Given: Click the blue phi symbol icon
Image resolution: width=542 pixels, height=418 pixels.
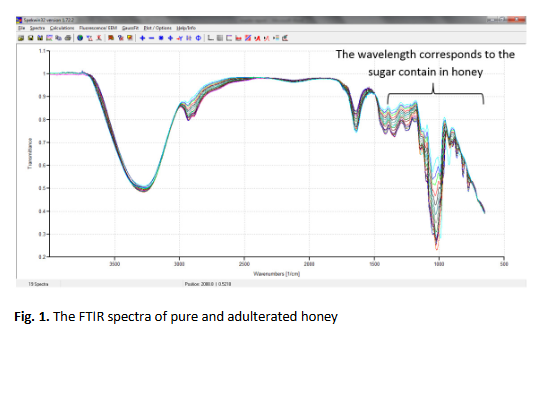Looking at the screenshot, I should 198,38.
